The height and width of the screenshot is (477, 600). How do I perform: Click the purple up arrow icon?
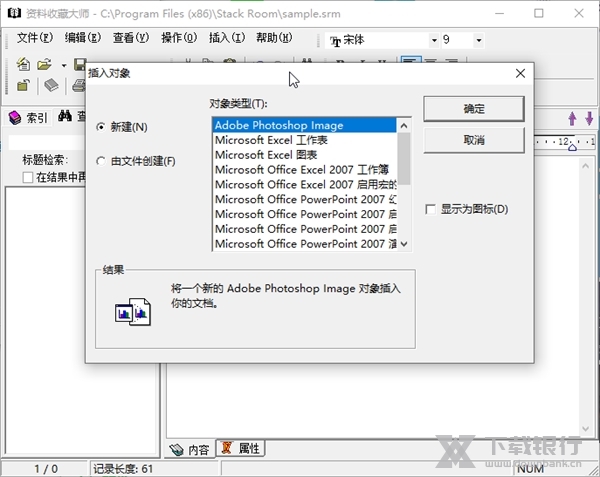[x=572, y=119]
